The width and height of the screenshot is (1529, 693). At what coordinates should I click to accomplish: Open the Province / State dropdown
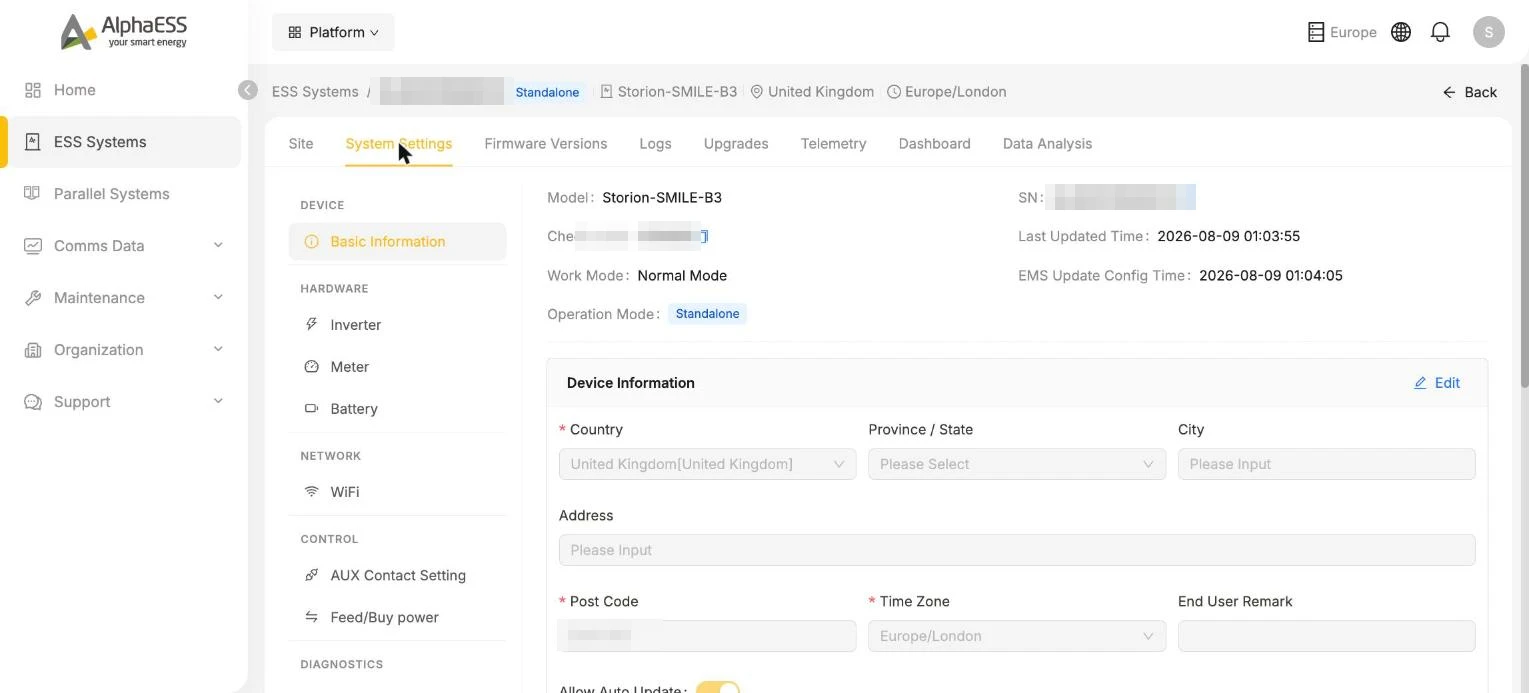tap(1017, 464)
